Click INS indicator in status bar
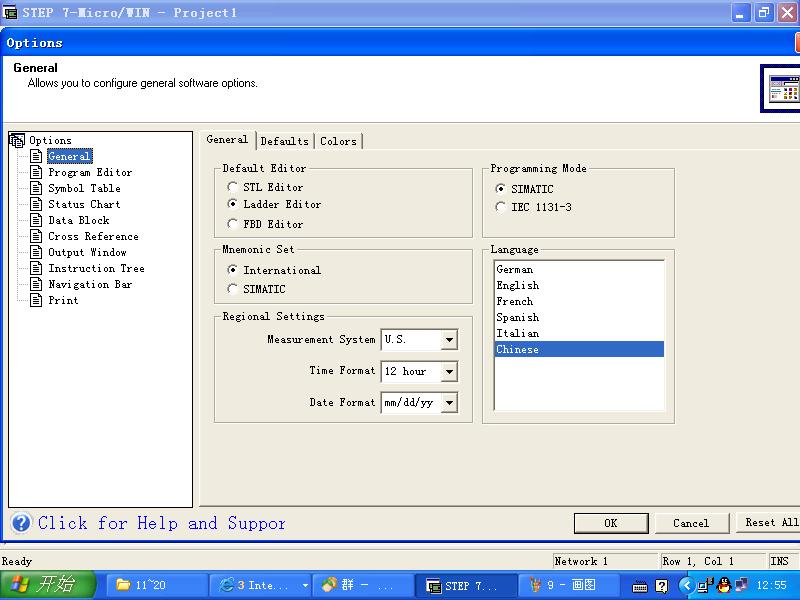This screenshot has width=800, height=600. coord(780,561)
